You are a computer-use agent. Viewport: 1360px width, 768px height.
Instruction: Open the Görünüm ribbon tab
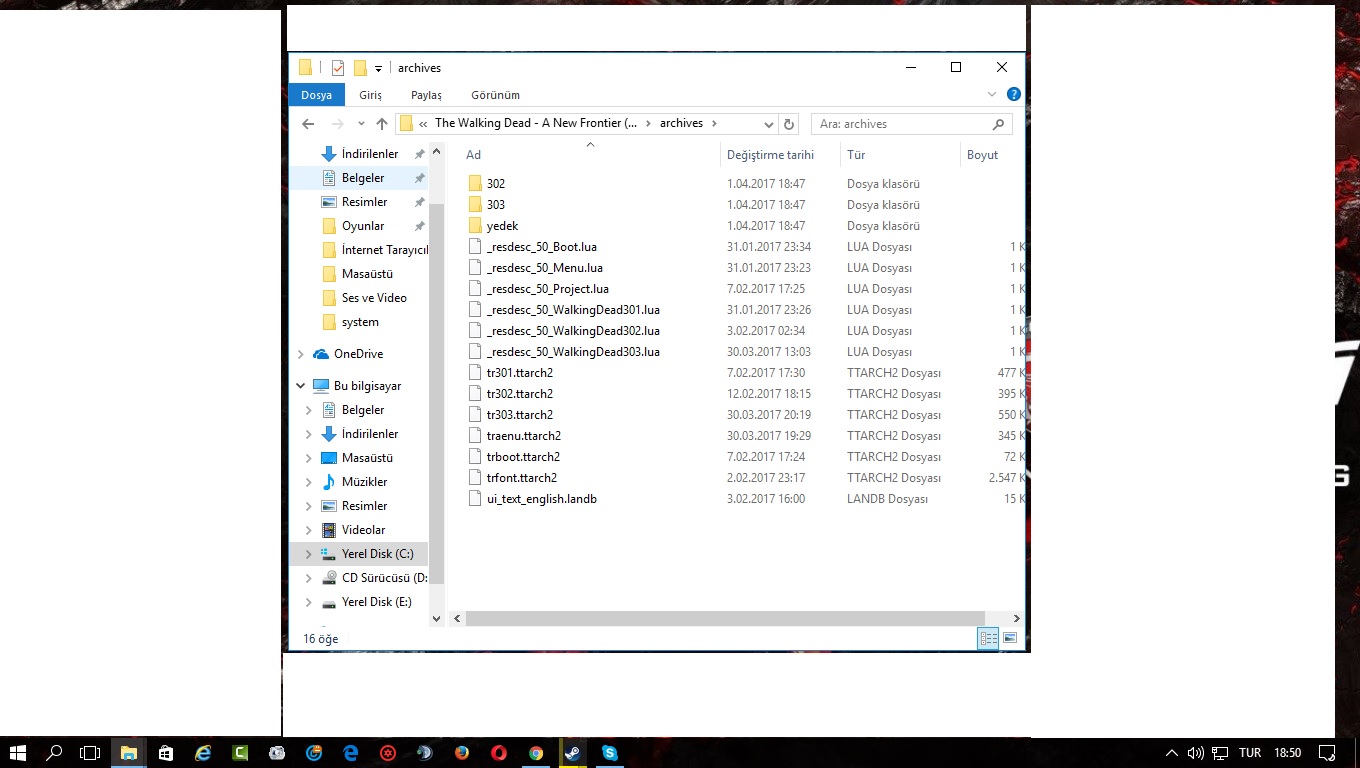(x=495, y=95)
